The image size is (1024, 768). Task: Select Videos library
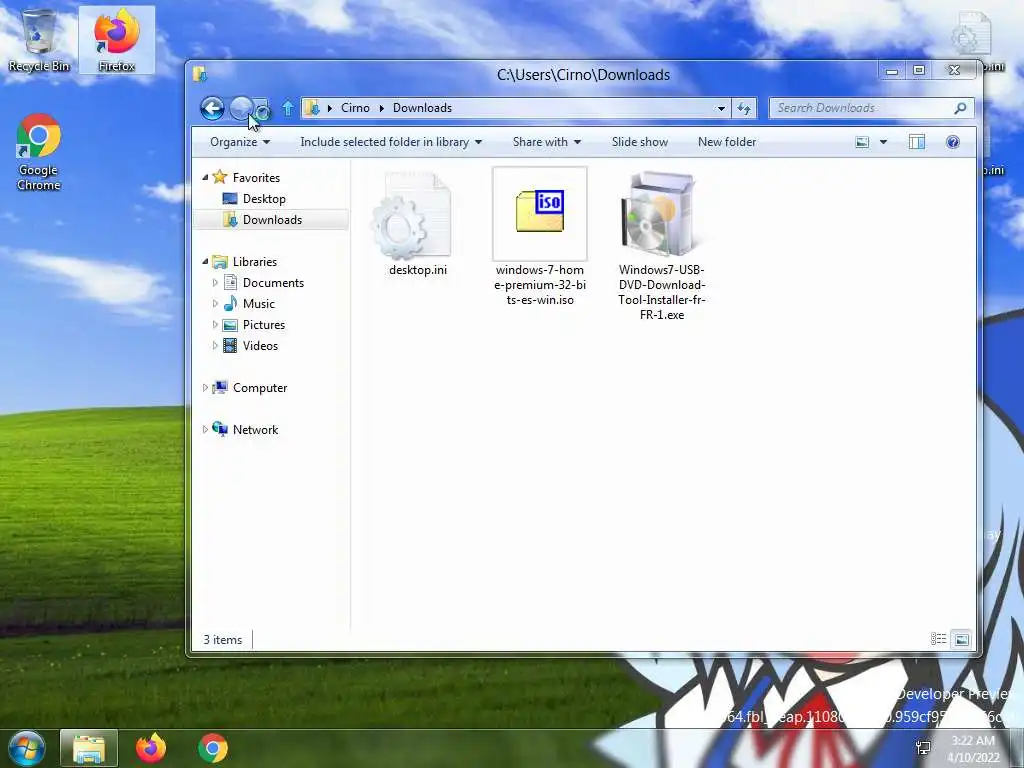click(x=251, y=345)
